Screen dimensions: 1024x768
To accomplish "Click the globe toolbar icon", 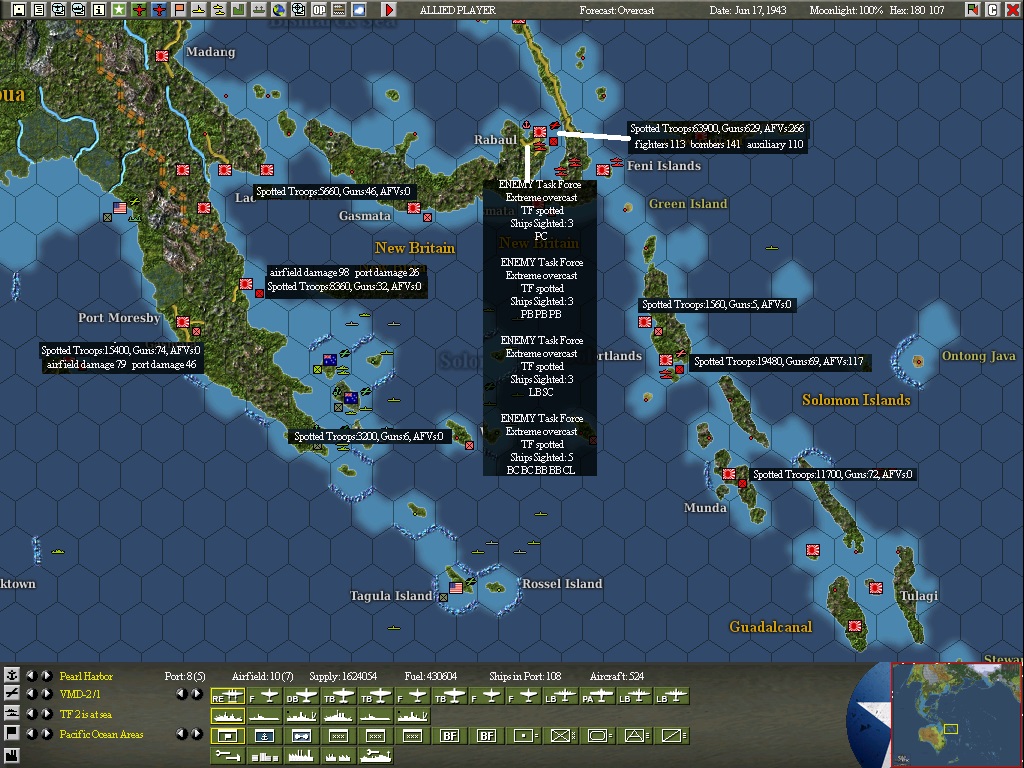I will click(x=279, y=10).
